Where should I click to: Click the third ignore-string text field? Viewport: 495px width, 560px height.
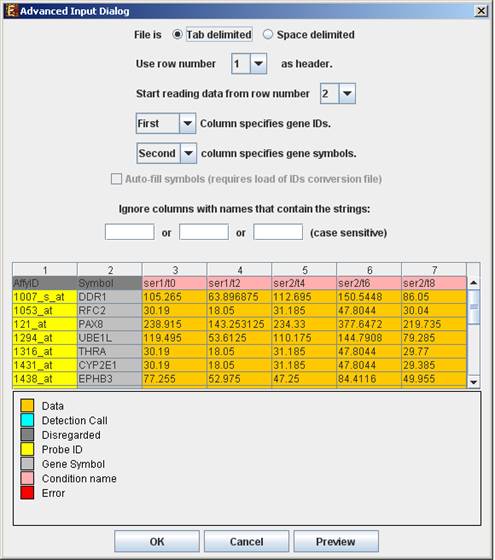coord(278,232)
